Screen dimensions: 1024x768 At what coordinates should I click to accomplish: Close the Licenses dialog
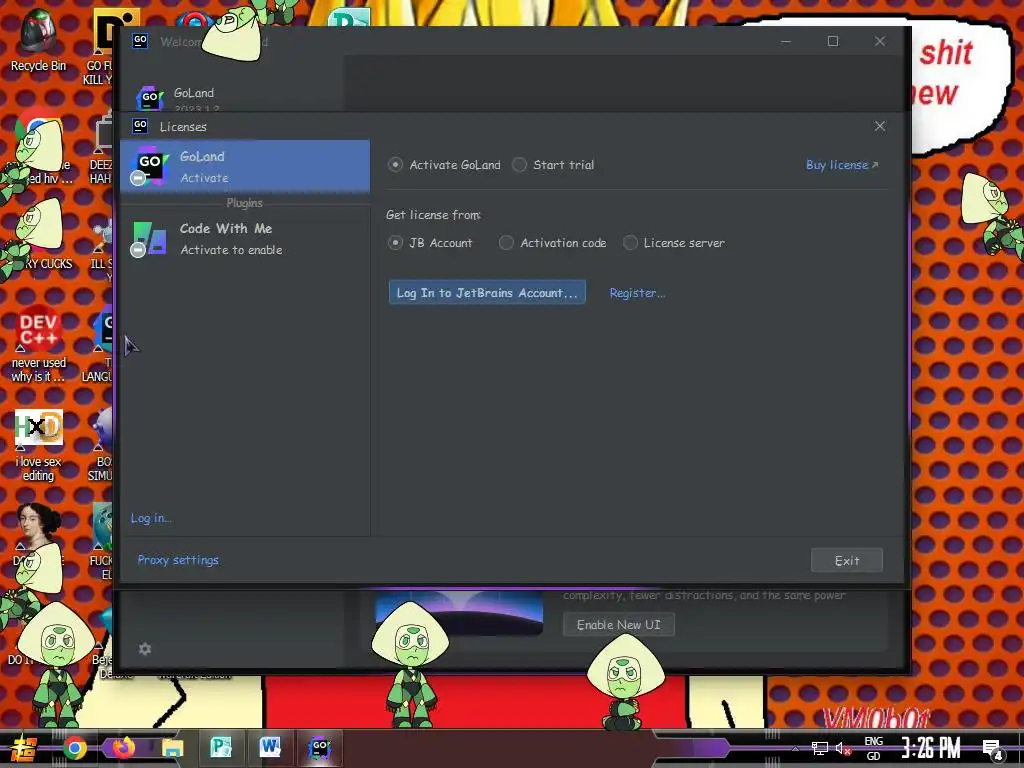point(880,126)
